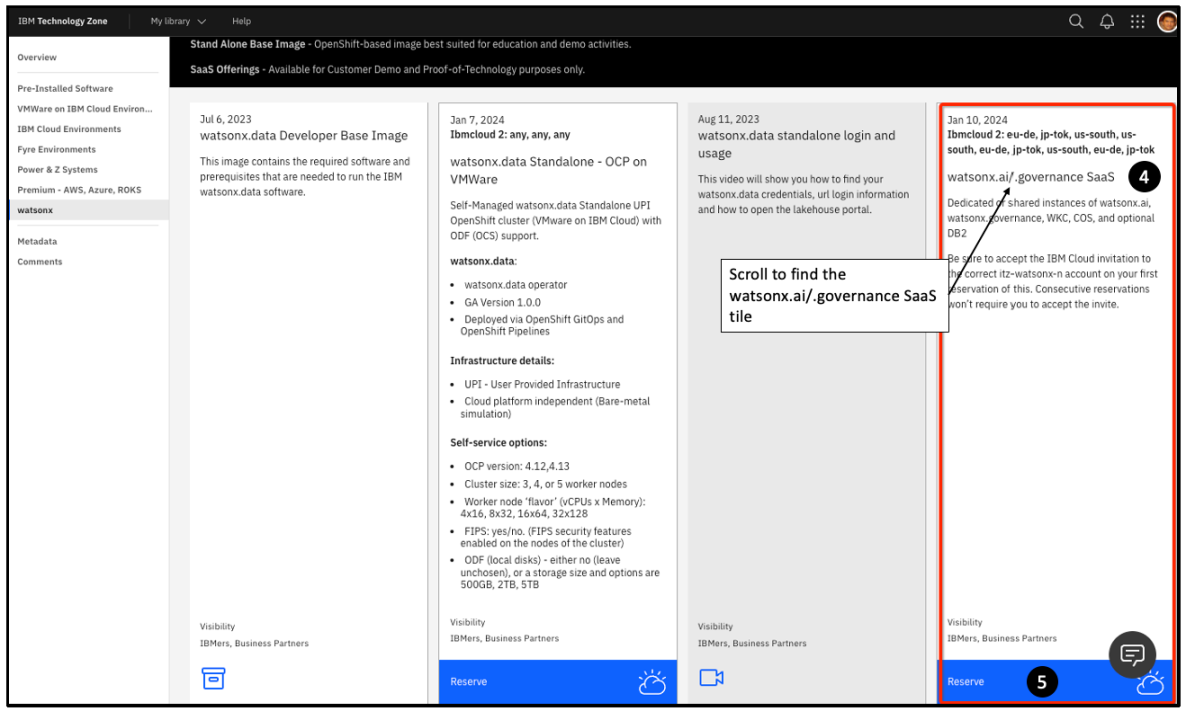Click the IBM Technology Zone home link
This screenshot has width=1185, height=712.
(63, 21)
